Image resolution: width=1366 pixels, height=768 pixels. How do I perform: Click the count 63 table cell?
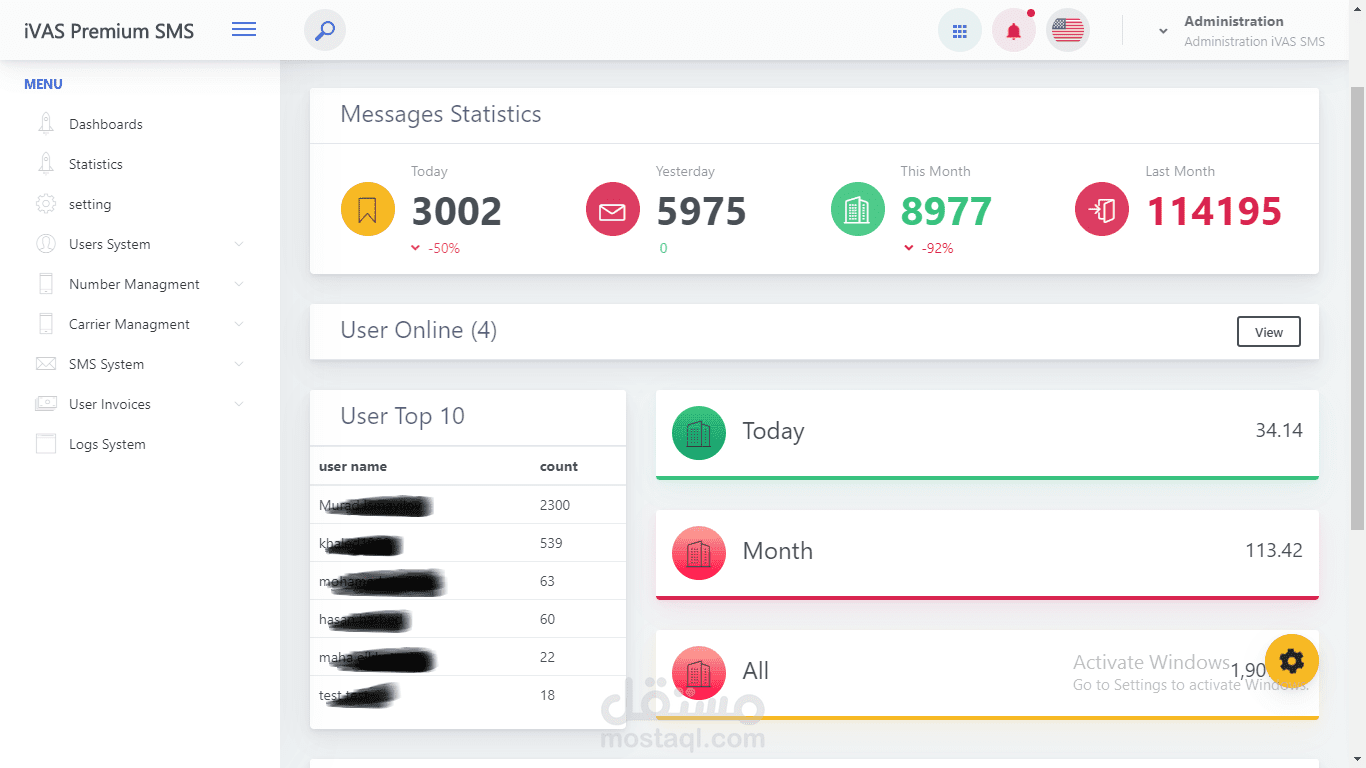click(x=547, y=581)
